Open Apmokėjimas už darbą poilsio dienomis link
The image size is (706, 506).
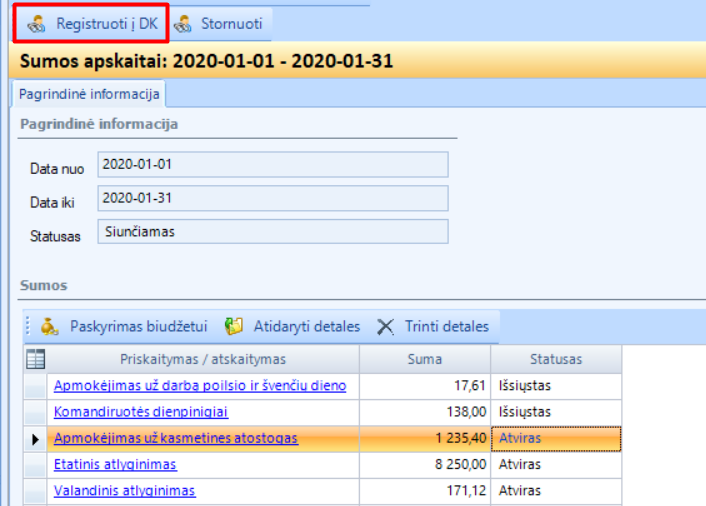pyautogui.click(x=200, y=385)
